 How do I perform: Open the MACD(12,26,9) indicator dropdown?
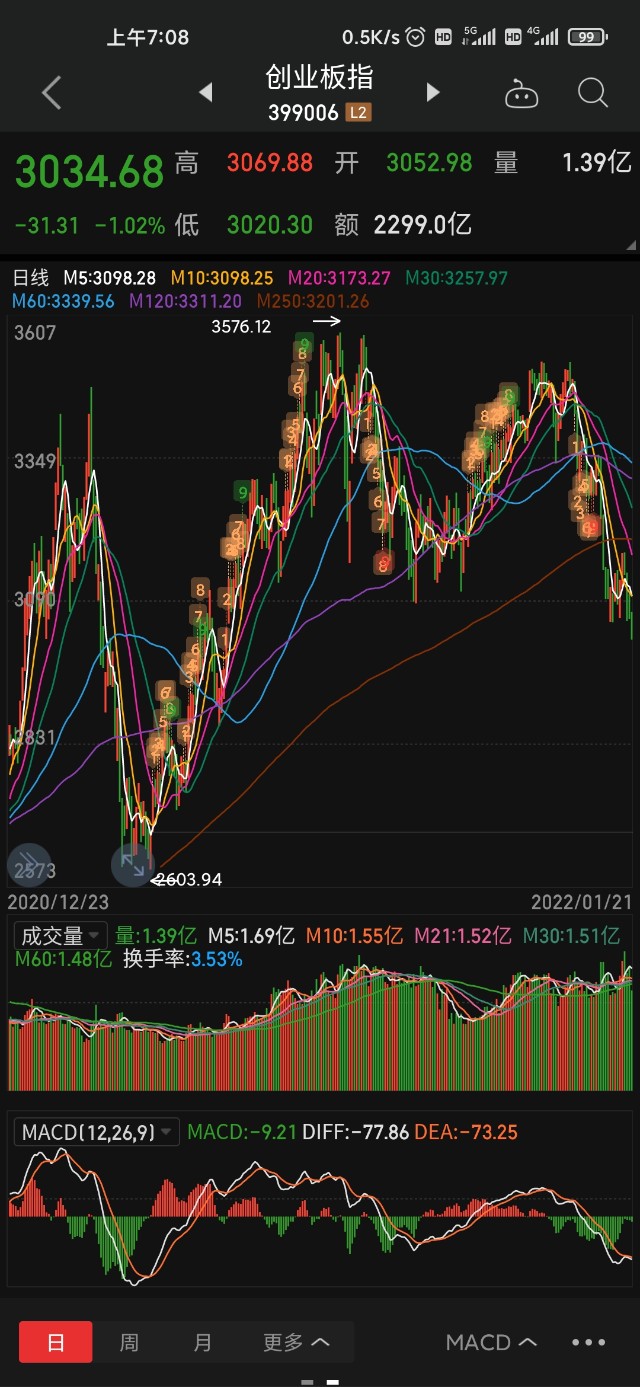[97, 1132]
